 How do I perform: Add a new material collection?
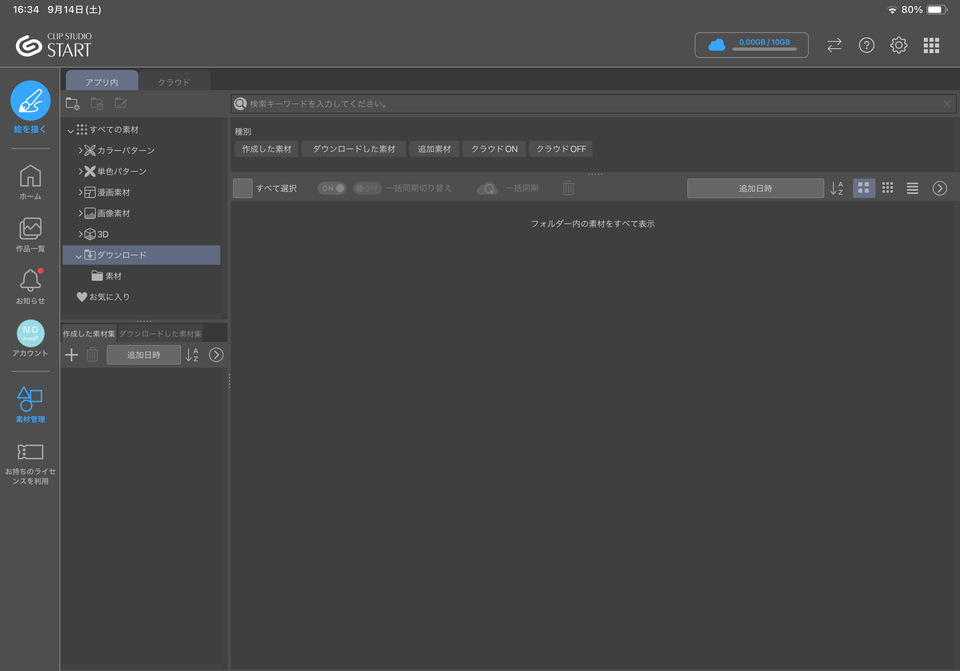click(72, 354)
